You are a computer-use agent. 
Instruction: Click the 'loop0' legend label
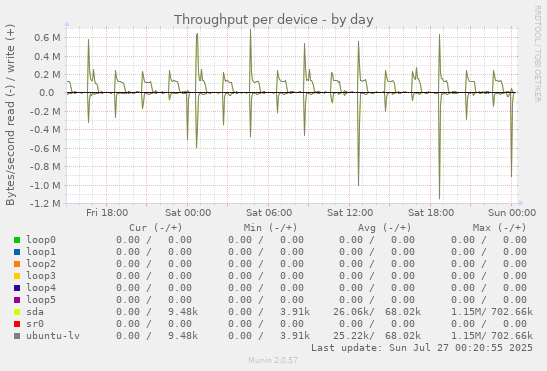tap(41, 240)
